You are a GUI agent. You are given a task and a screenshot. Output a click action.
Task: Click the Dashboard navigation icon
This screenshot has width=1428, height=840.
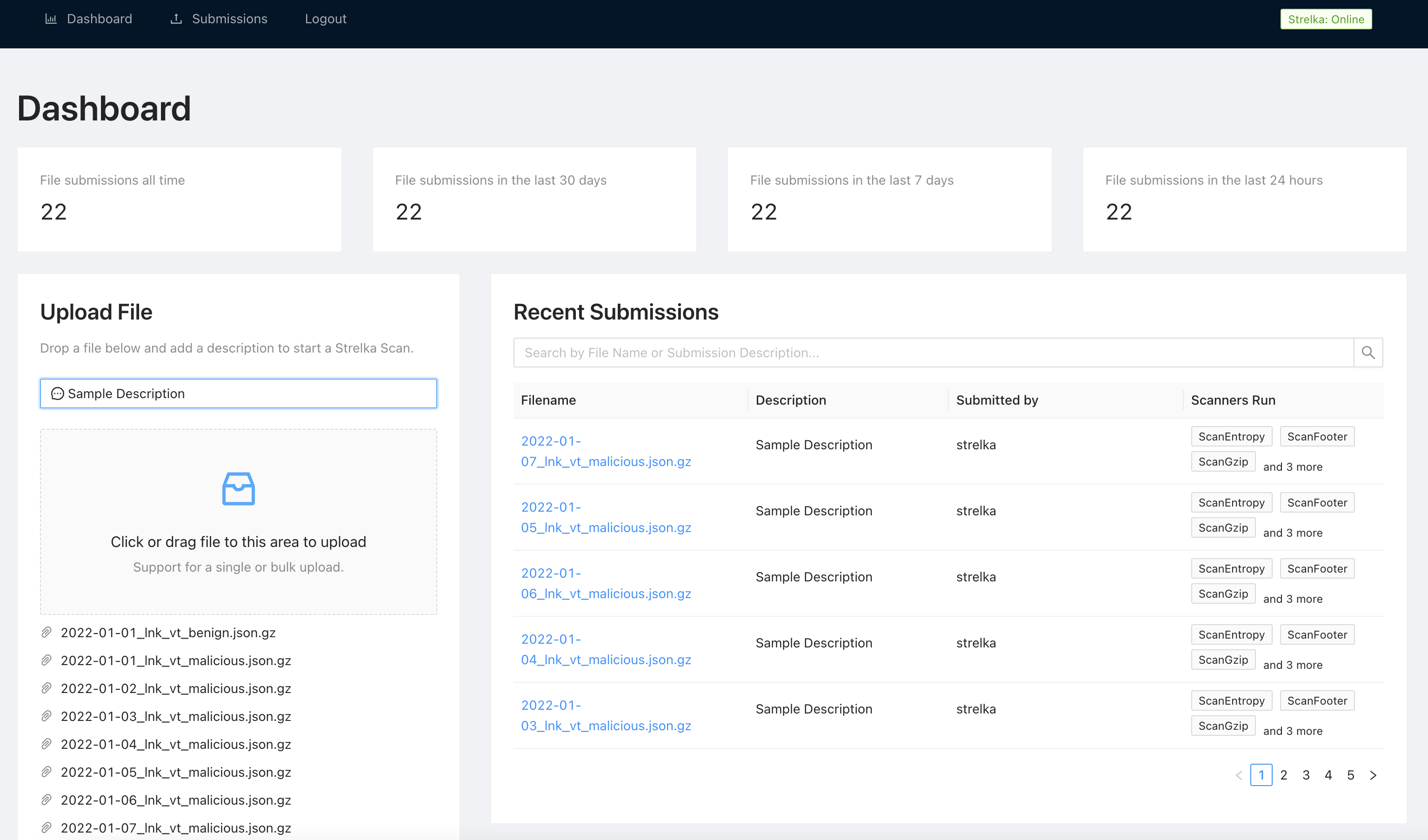click(x=51, y=18)
